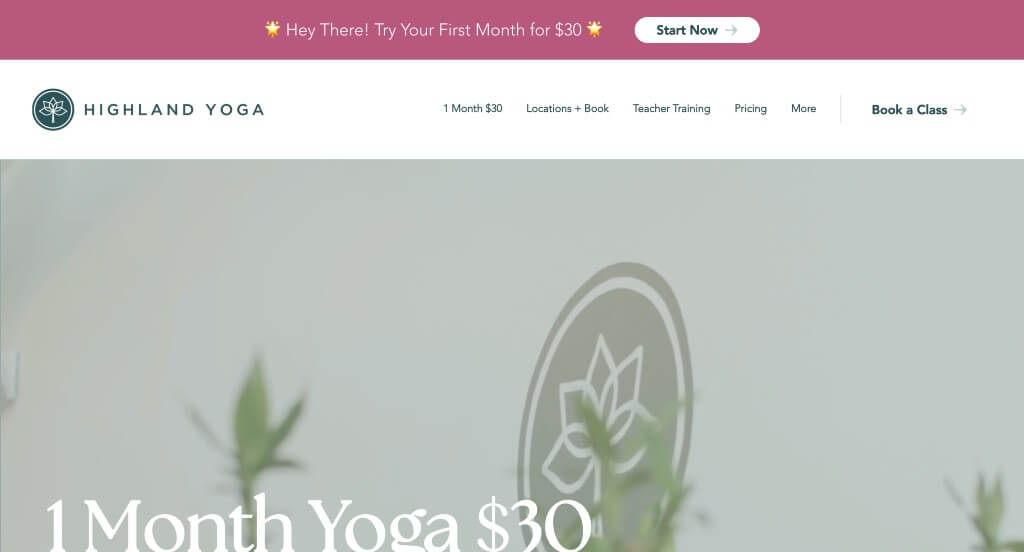Click the arrow icon inside Start Now
The width and height of the screenshot is (1024, 552).
point(731,30)
